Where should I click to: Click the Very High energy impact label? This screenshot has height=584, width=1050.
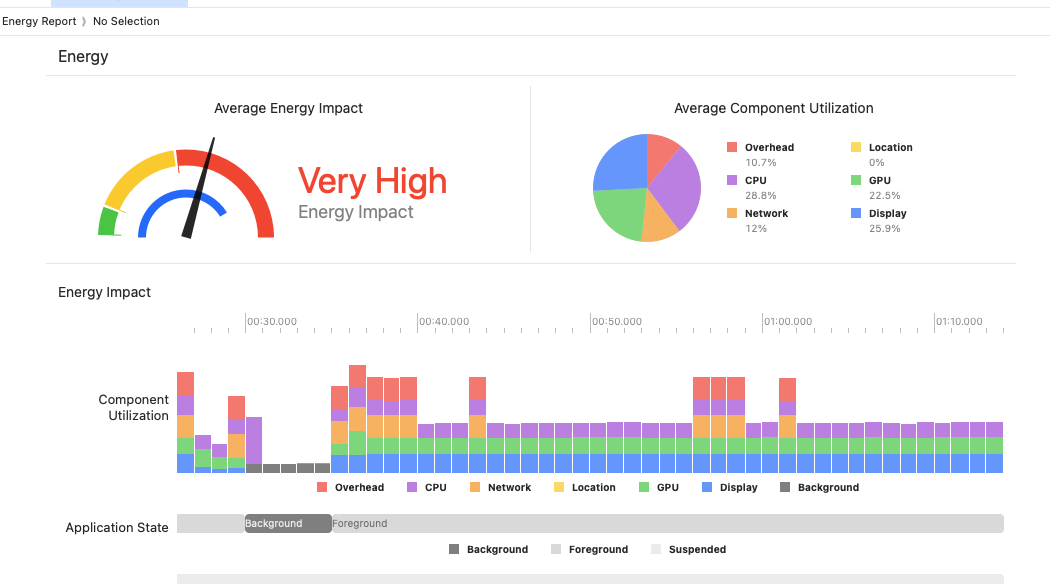[x=372, y=181]
